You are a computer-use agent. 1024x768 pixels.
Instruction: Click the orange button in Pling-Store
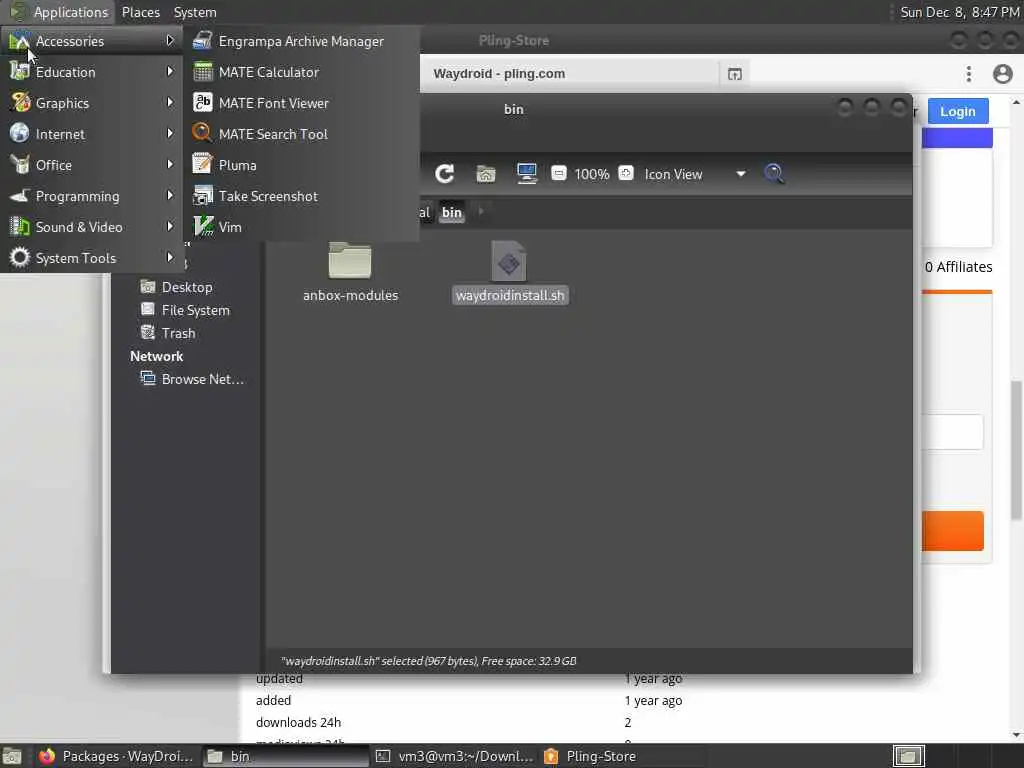(x=953, y=531)
